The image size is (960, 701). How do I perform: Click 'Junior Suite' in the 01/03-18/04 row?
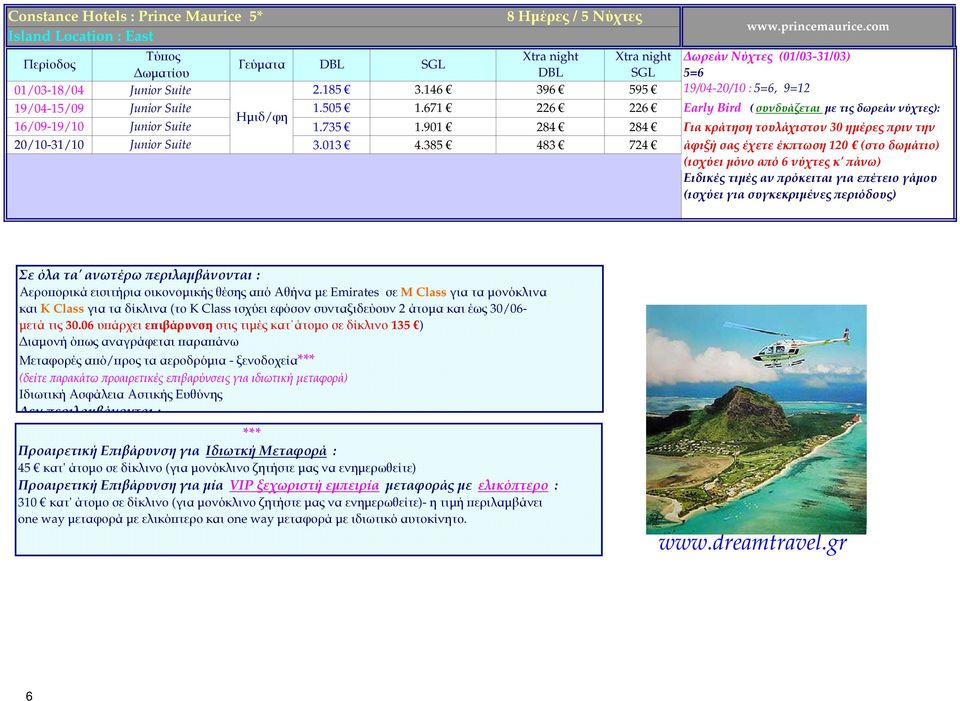tap(160, 90)
